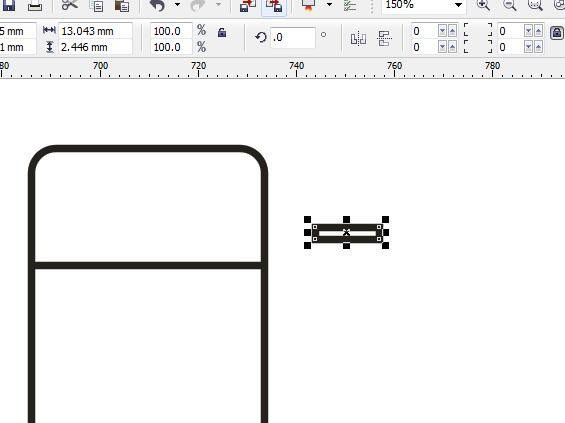Open the redo history dropdown arrow
565x423 pixels.
click(218, 5)
